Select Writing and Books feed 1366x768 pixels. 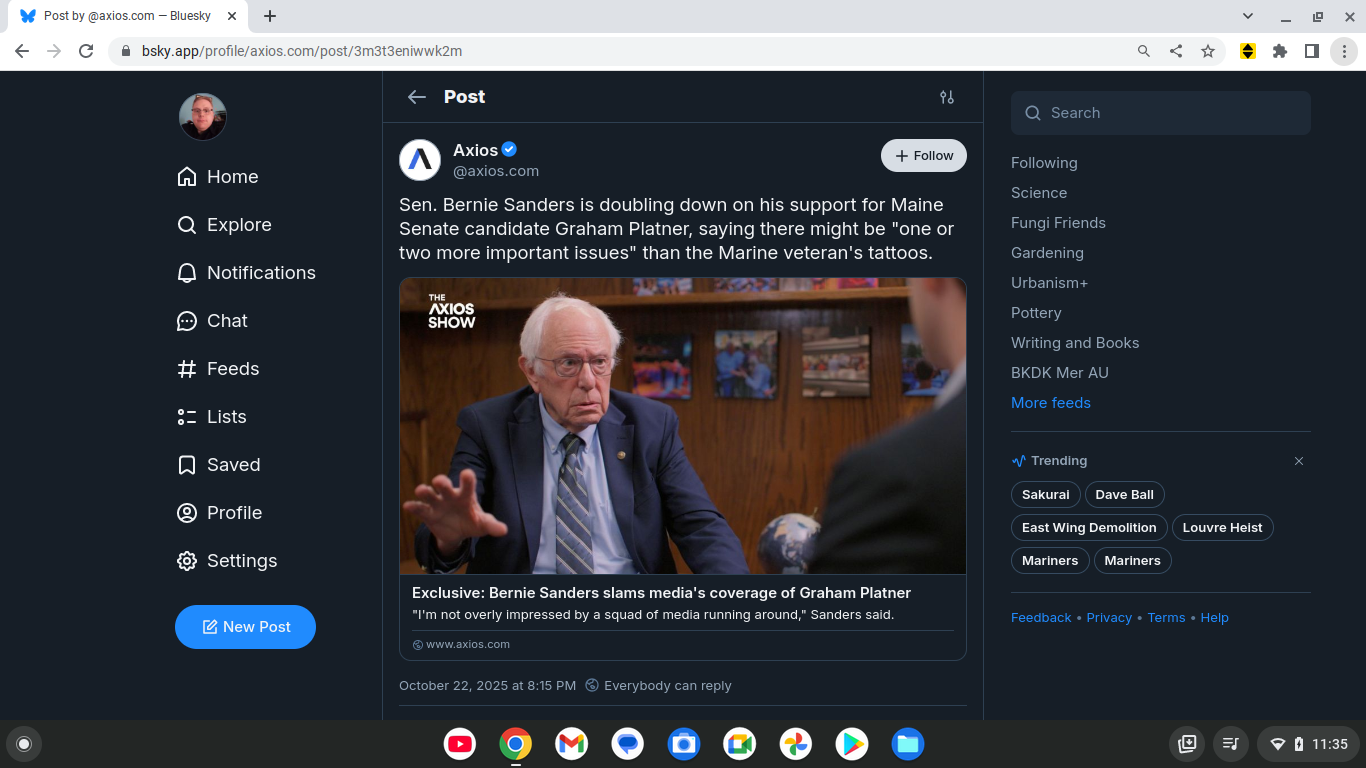click(1075, 343)
